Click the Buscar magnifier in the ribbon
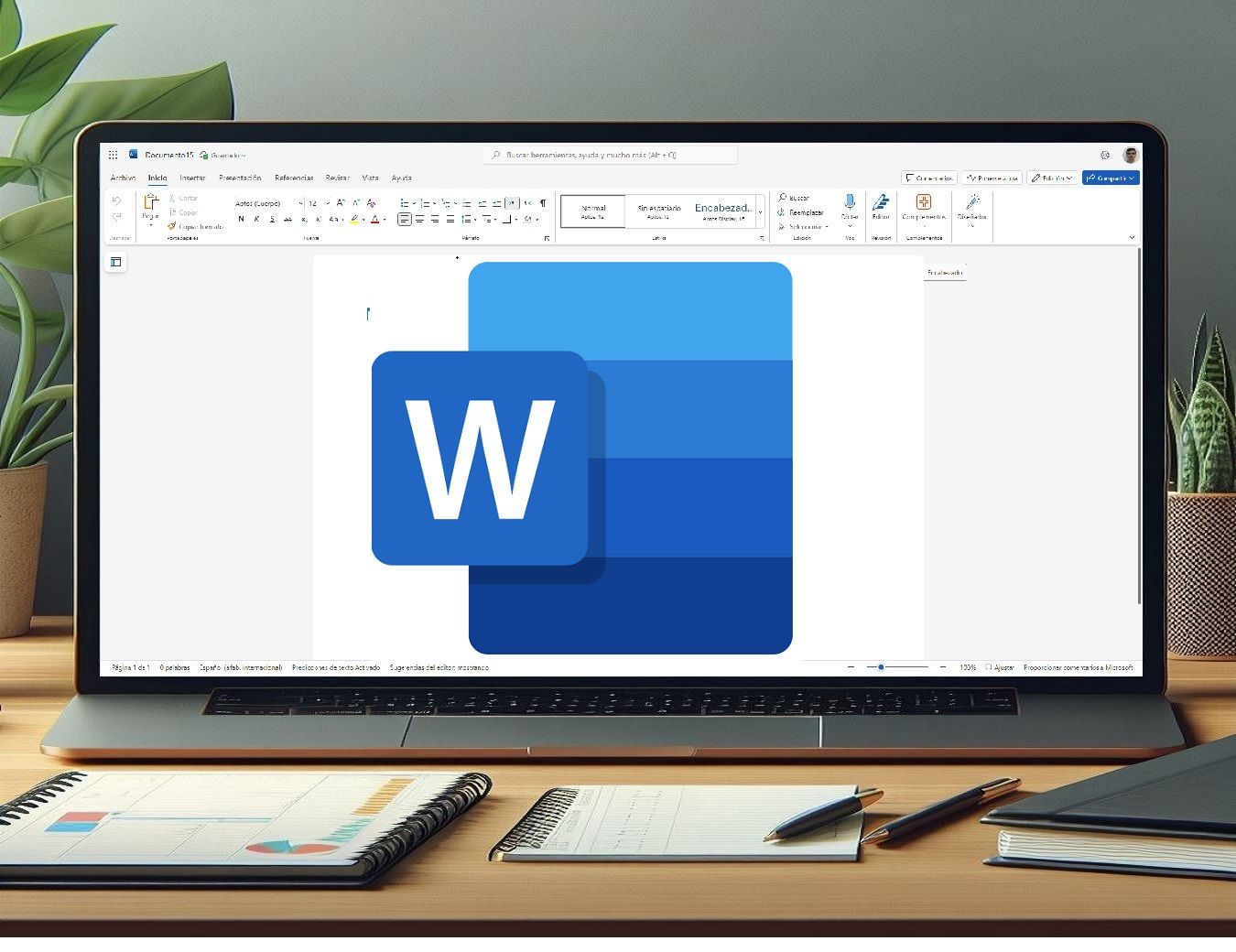 click(794, 198)
